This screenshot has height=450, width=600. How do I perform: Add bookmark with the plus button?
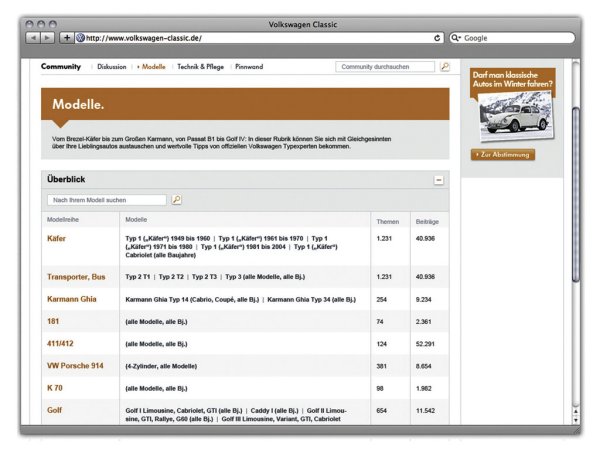pyautogui.click(x=67, y=38)
